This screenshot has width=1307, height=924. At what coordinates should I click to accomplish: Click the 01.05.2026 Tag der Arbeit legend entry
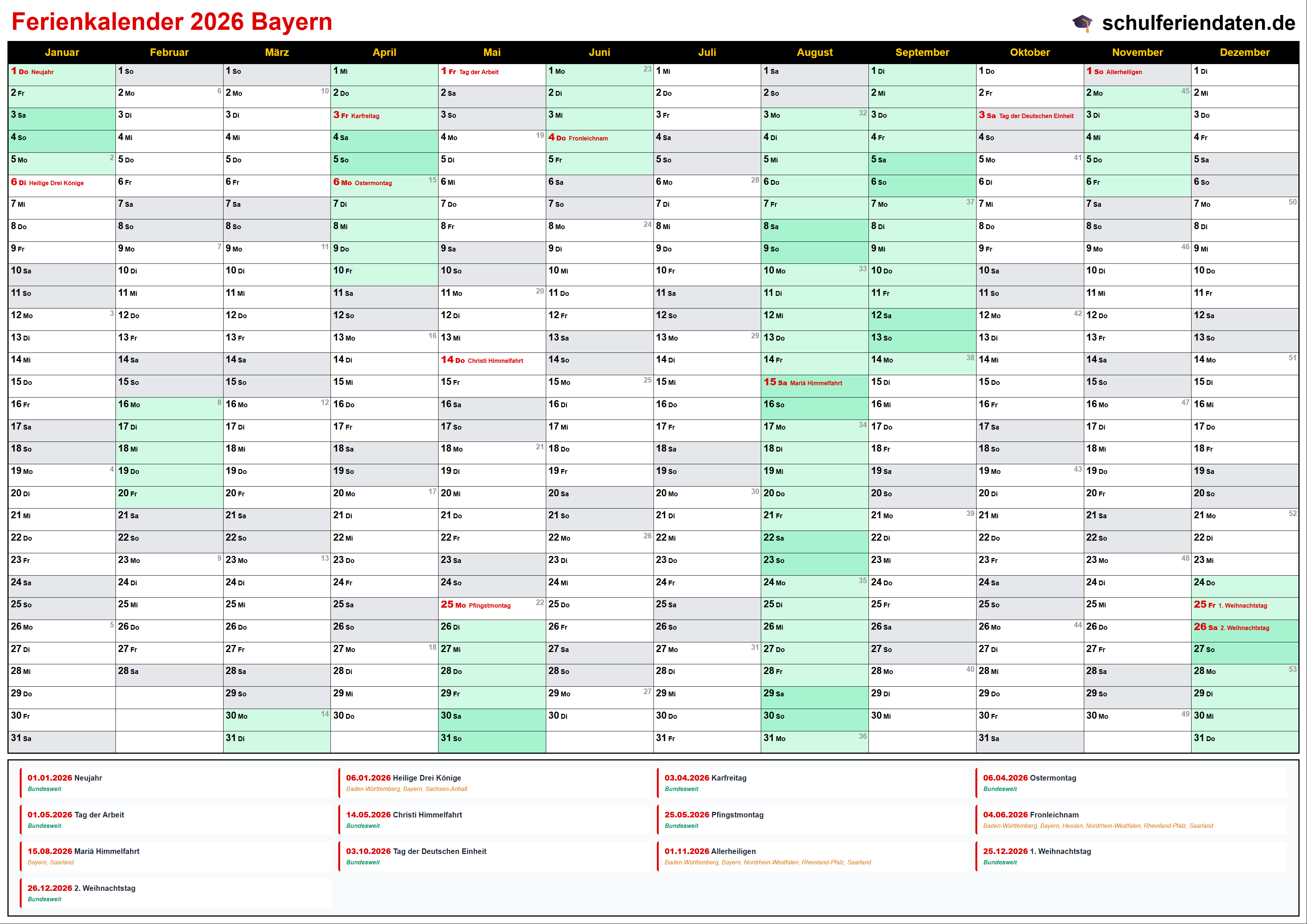coord(76,815)
